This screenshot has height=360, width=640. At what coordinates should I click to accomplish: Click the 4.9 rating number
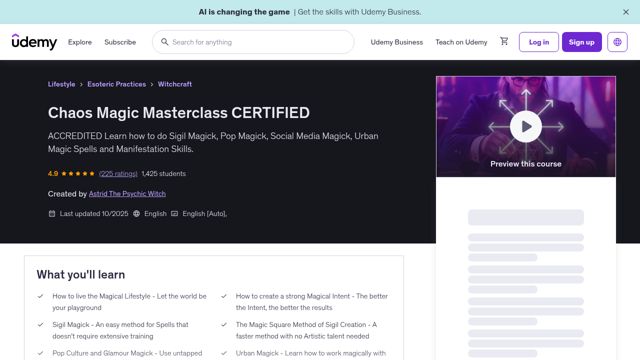tap(53, 173)
